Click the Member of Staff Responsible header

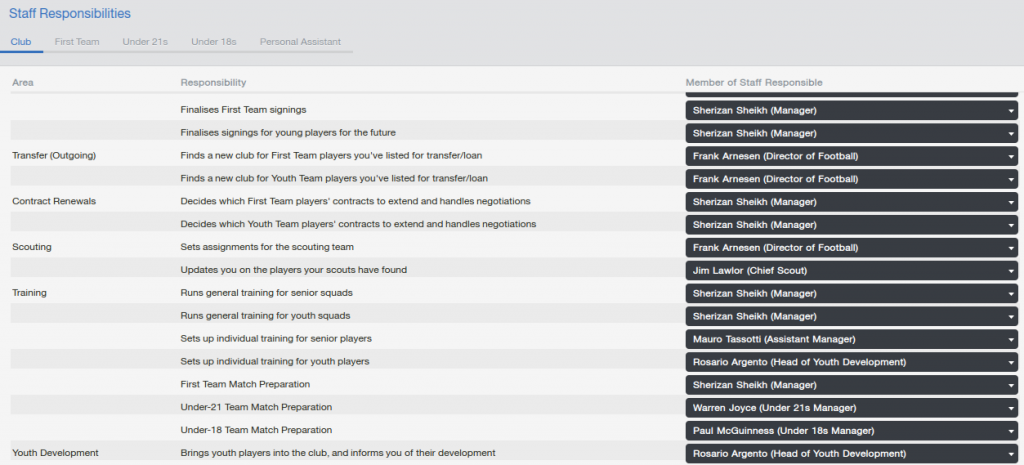click(x=753, y=82)
